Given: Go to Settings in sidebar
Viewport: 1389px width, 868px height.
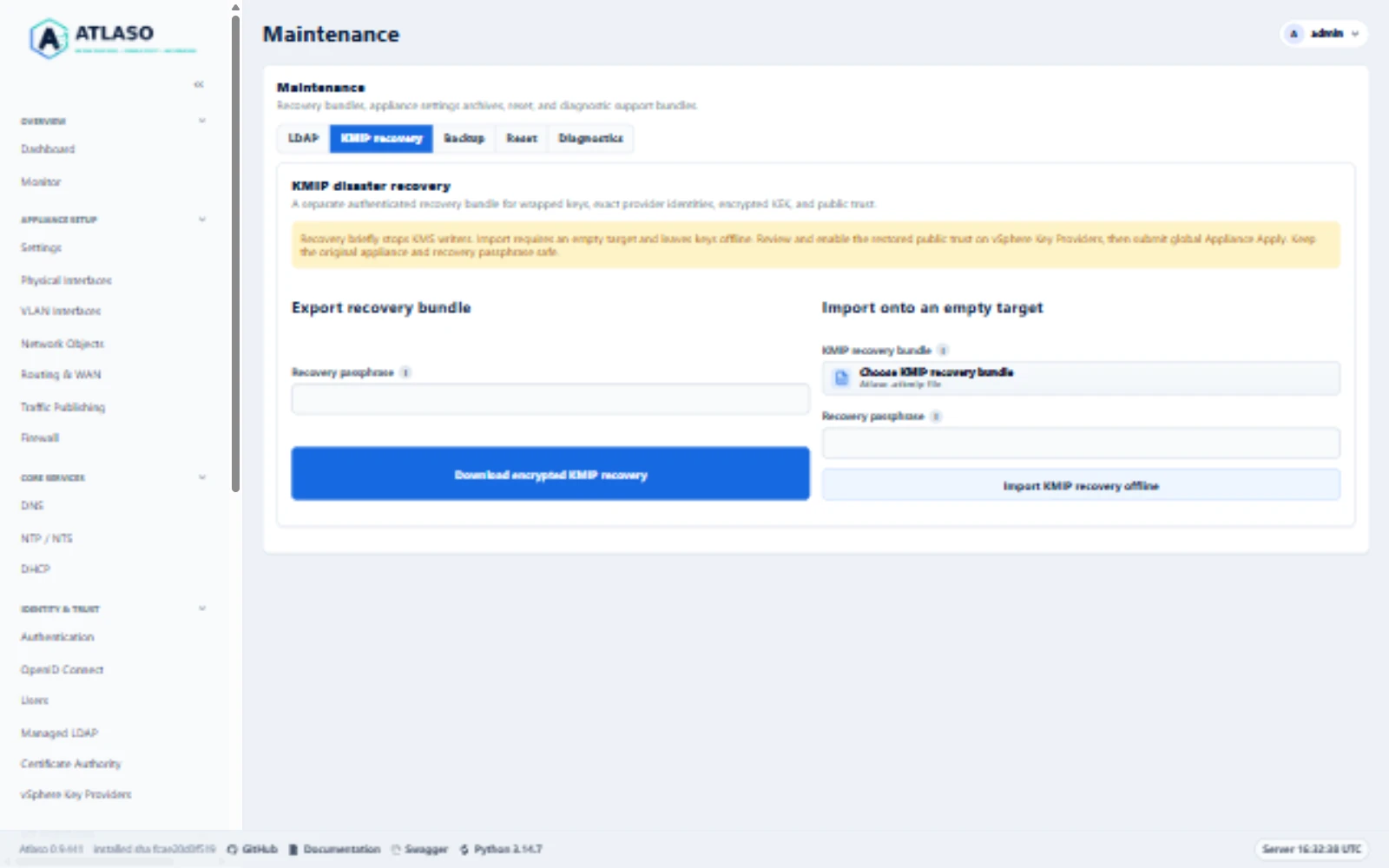Looking at the screenshot, I should (x=41, y=247).
